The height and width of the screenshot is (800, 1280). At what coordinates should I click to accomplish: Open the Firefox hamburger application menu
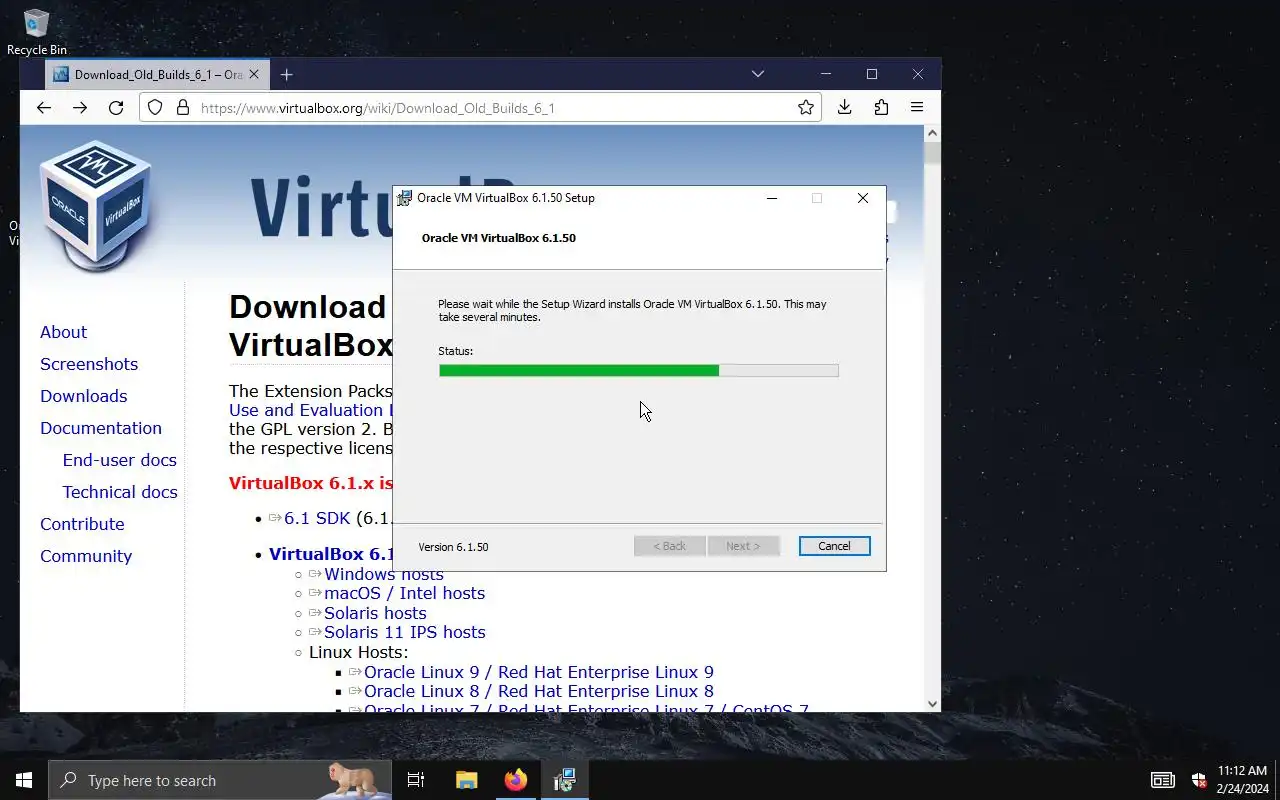[x=917, y=108]
